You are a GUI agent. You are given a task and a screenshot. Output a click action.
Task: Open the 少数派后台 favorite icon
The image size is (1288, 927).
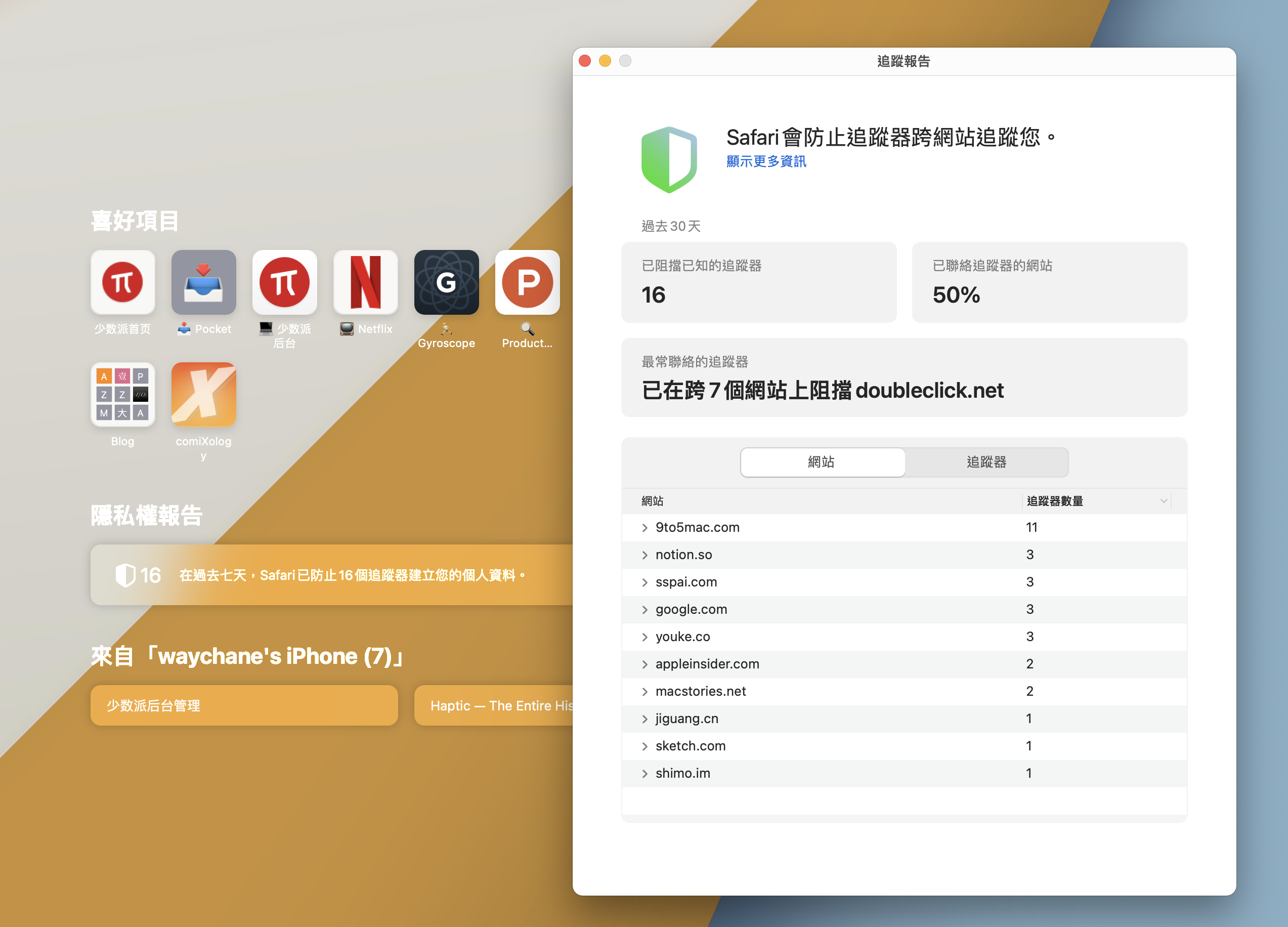284,282
